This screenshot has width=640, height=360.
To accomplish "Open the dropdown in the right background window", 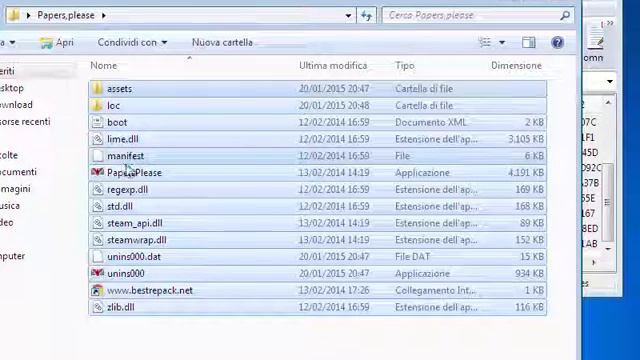I will pyautogui.click(x=610, y=81).
